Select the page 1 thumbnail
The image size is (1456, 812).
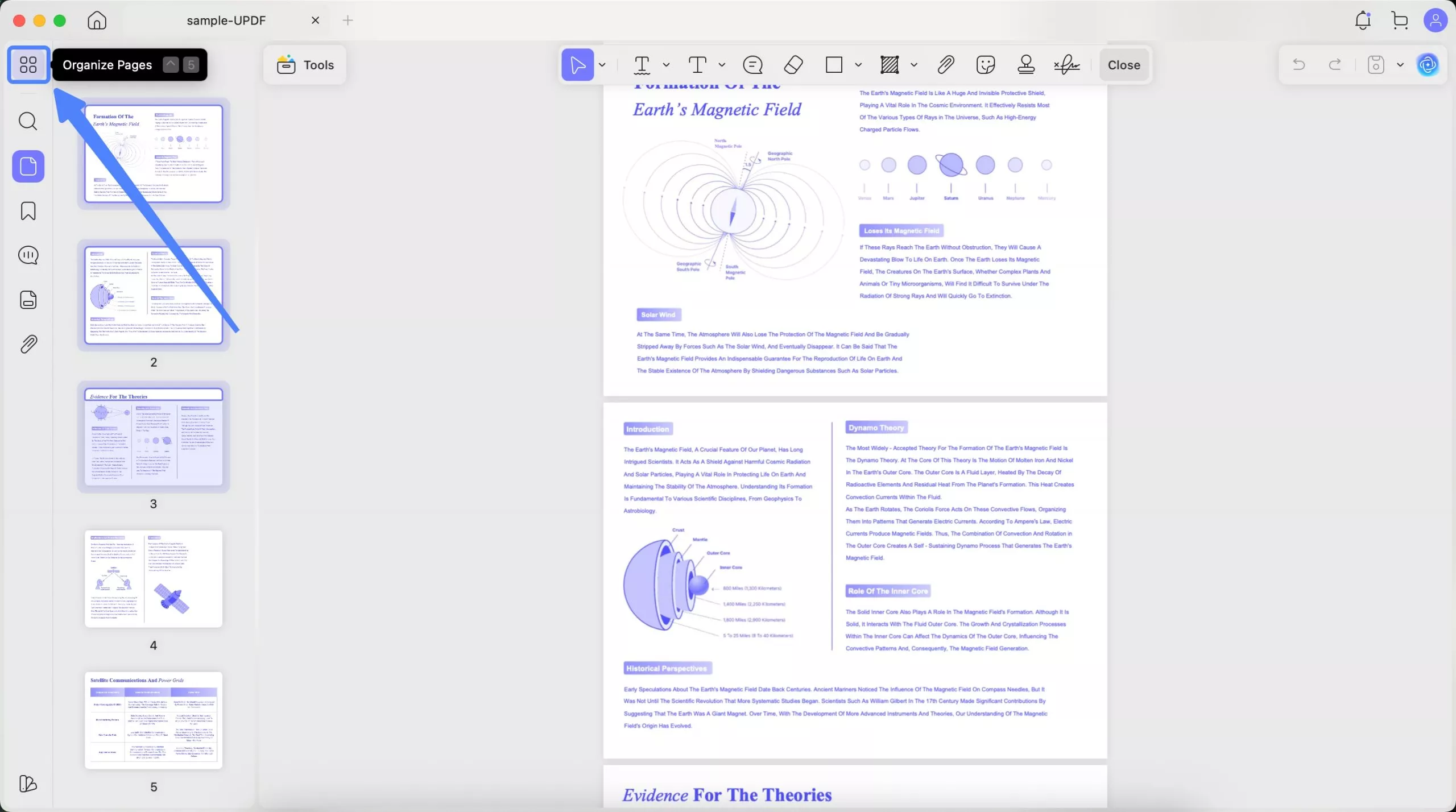(x=154, y=154)
